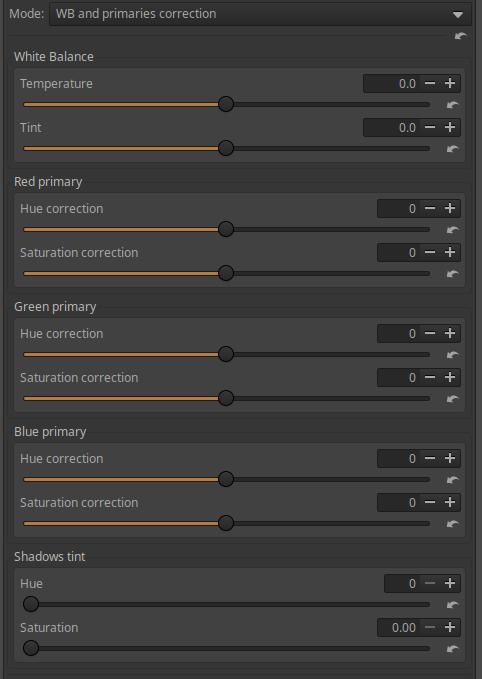This screenshot has height=679, width=482.
Task: Reset Green primary Saturation correction
Action: 453,398
